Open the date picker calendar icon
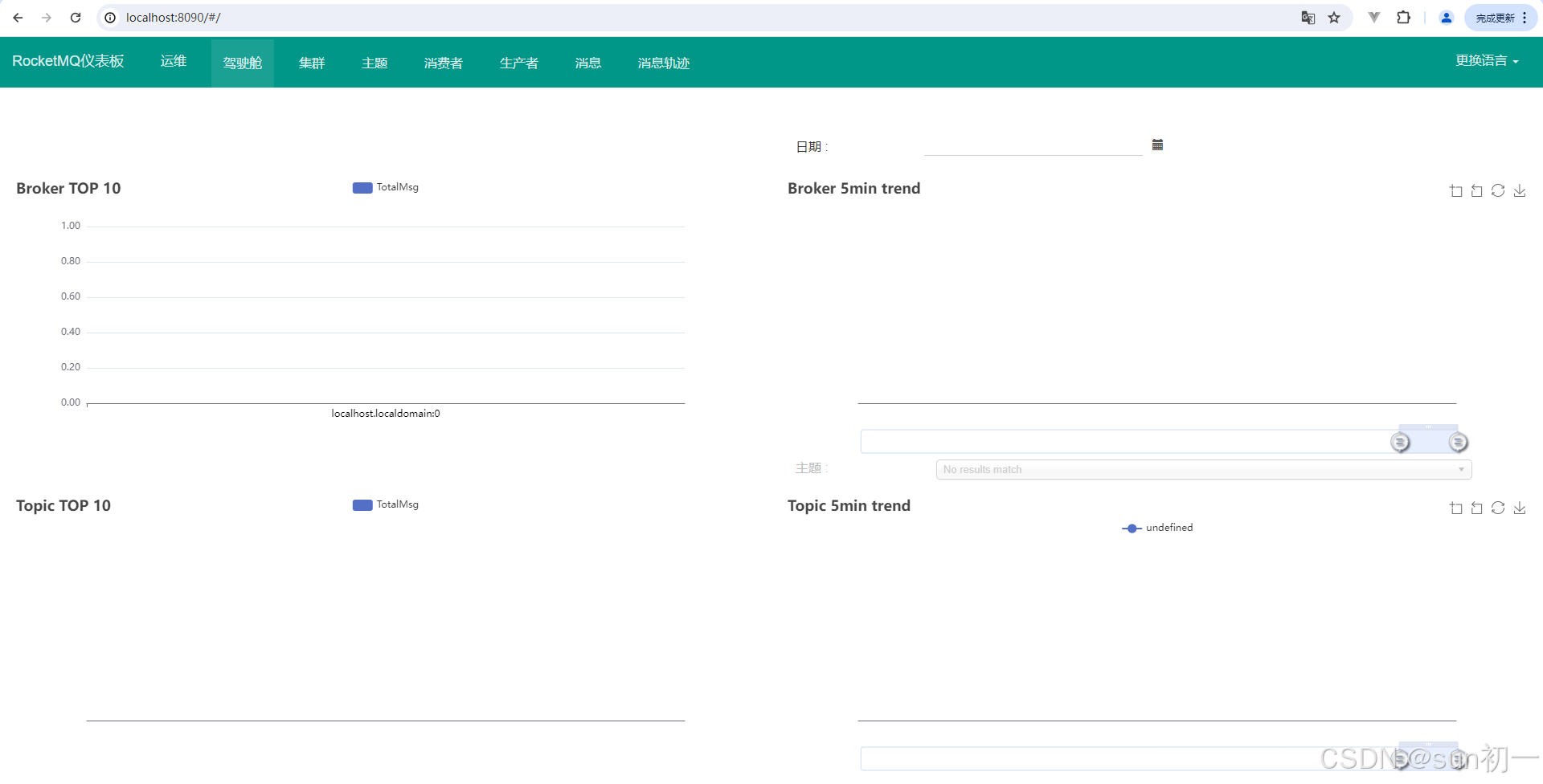This screenshot has width=1543, height=784. (x=1157, y=145)
